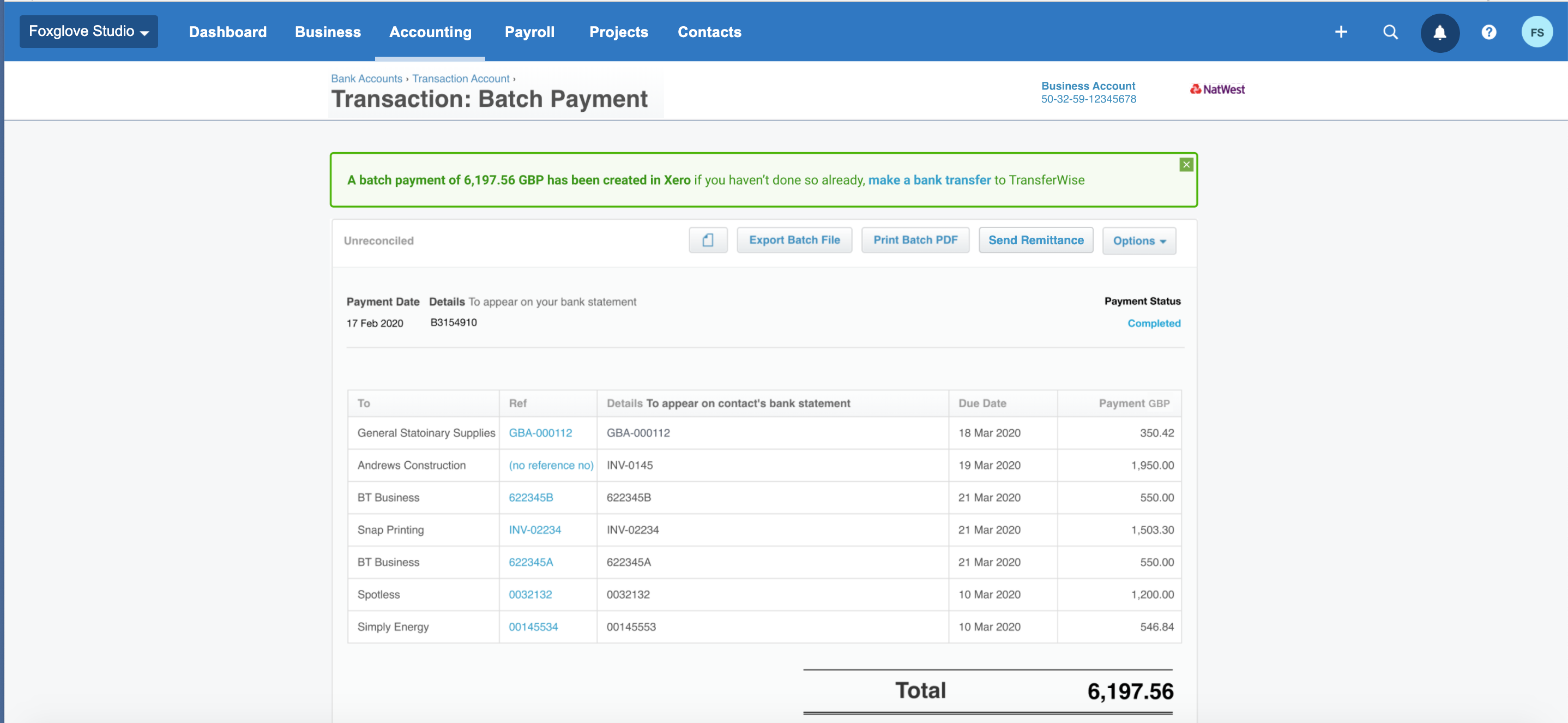Click the Send Remittance button
The height and width of the screenshot is (723, 1568).
(1035, 240)
